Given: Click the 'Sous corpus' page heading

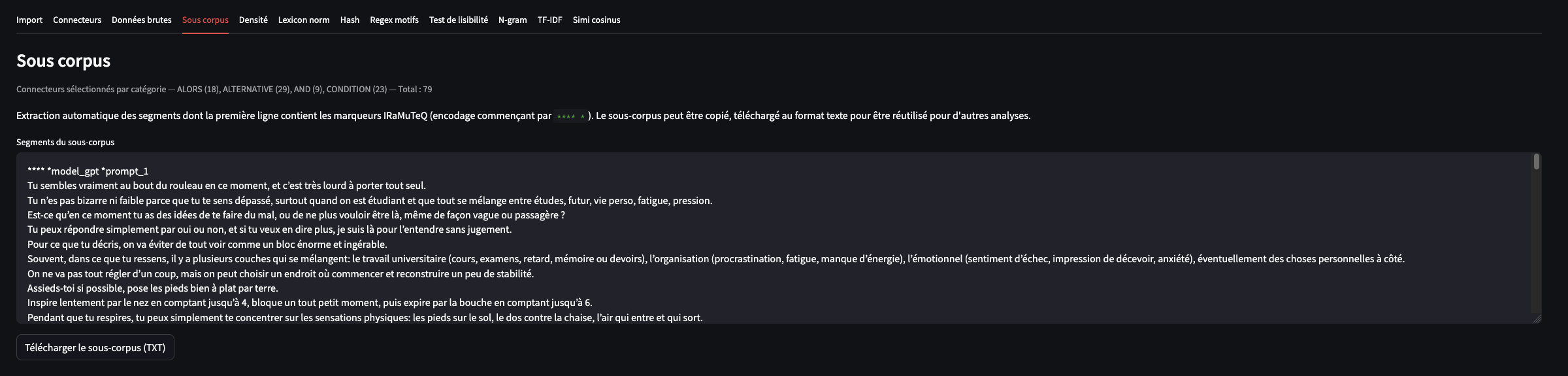Looking at the screenshot, I should 63,61.
